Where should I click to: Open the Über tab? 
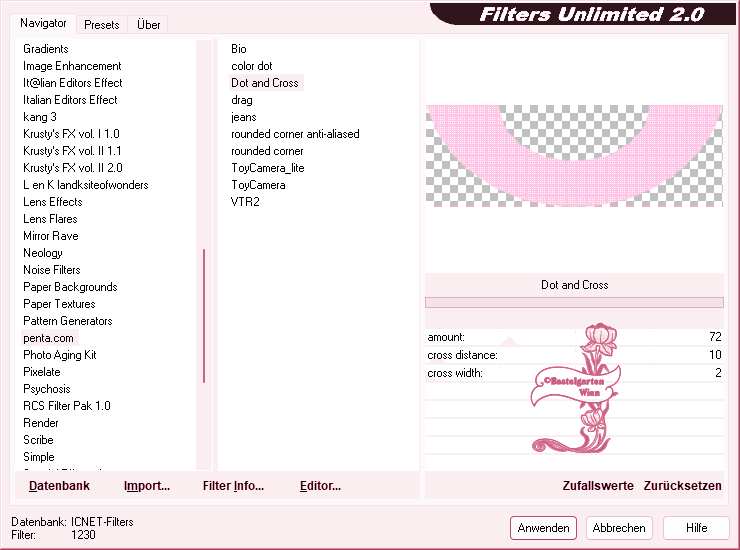[148, 25]
